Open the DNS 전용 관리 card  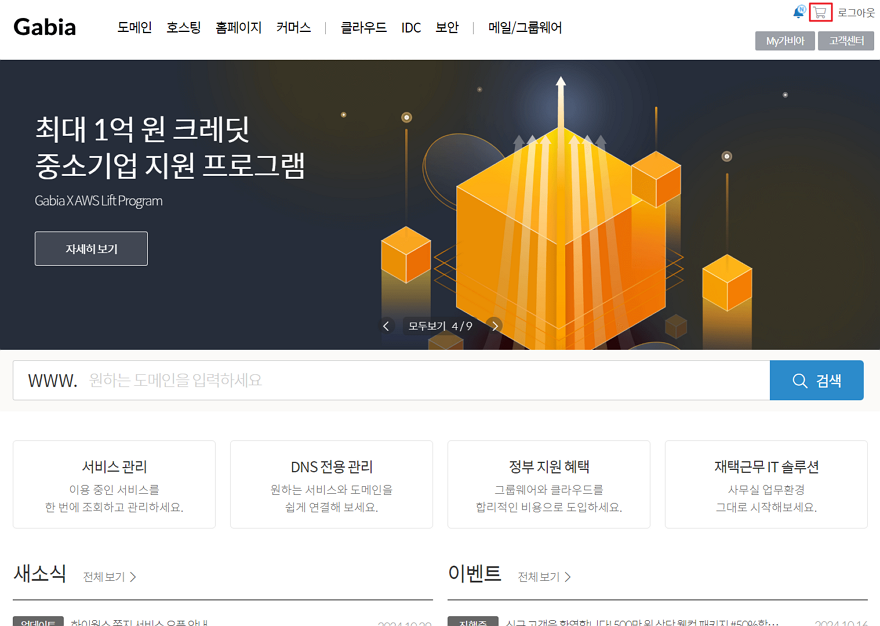pos(331,484)
